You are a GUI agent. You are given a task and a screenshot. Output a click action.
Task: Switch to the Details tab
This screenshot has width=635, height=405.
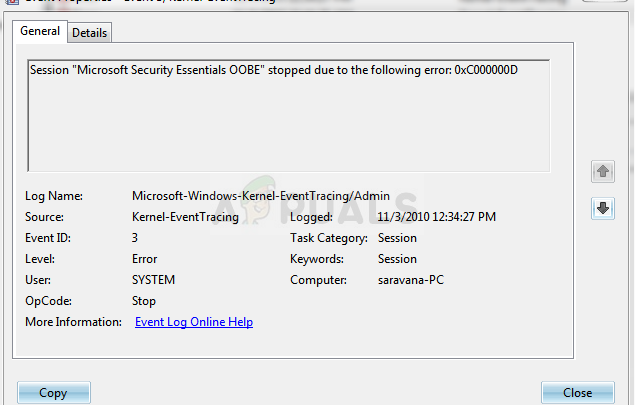89,33
